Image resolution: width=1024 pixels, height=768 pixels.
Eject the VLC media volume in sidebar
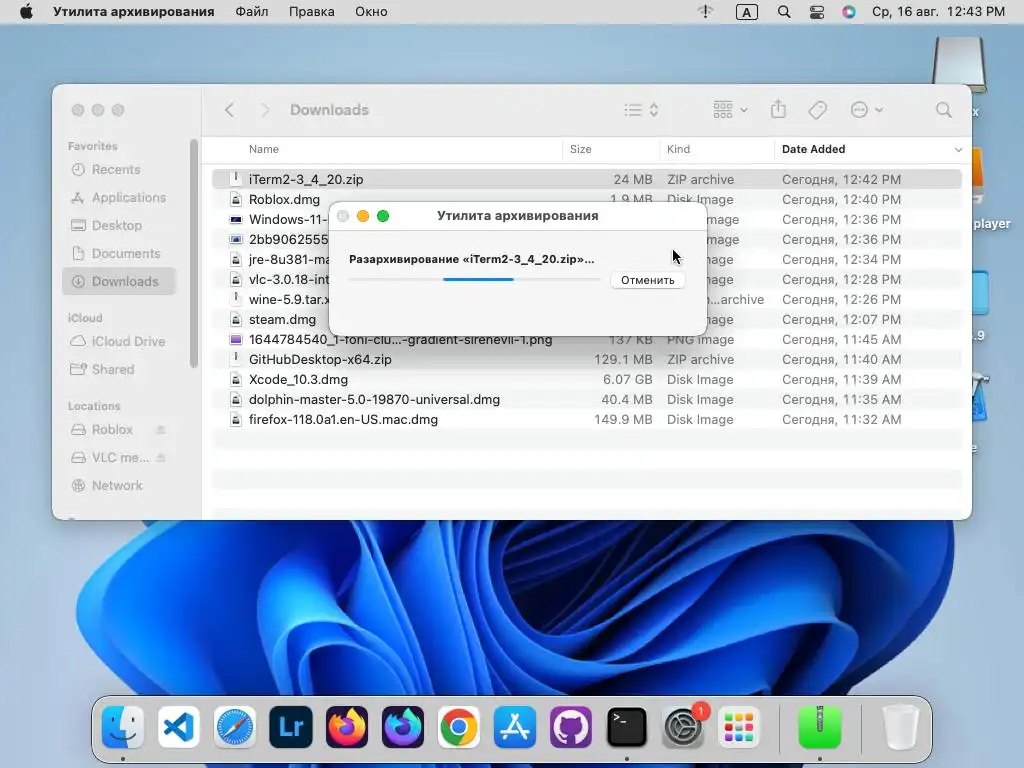tap(161, 458)
